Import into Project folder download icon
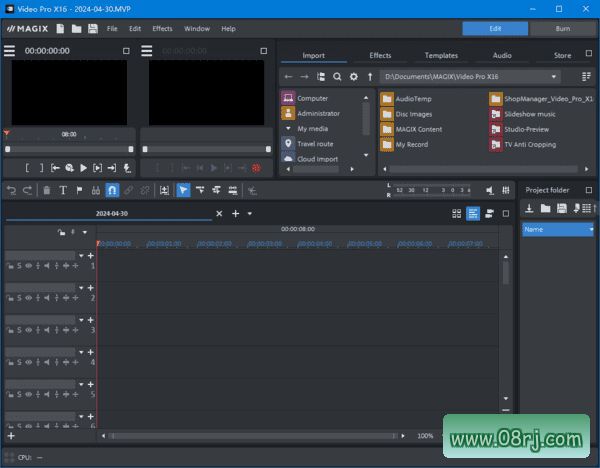600x468 pixels. tap(529, 208)
